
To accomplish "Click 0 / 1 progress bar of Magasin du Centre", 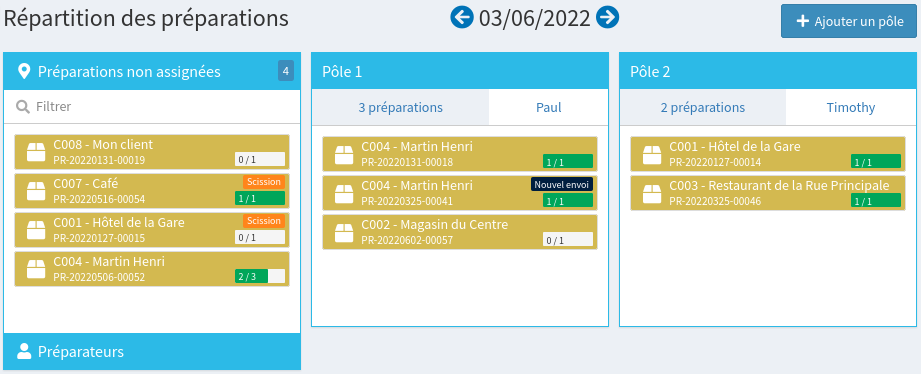I will 567,240.
